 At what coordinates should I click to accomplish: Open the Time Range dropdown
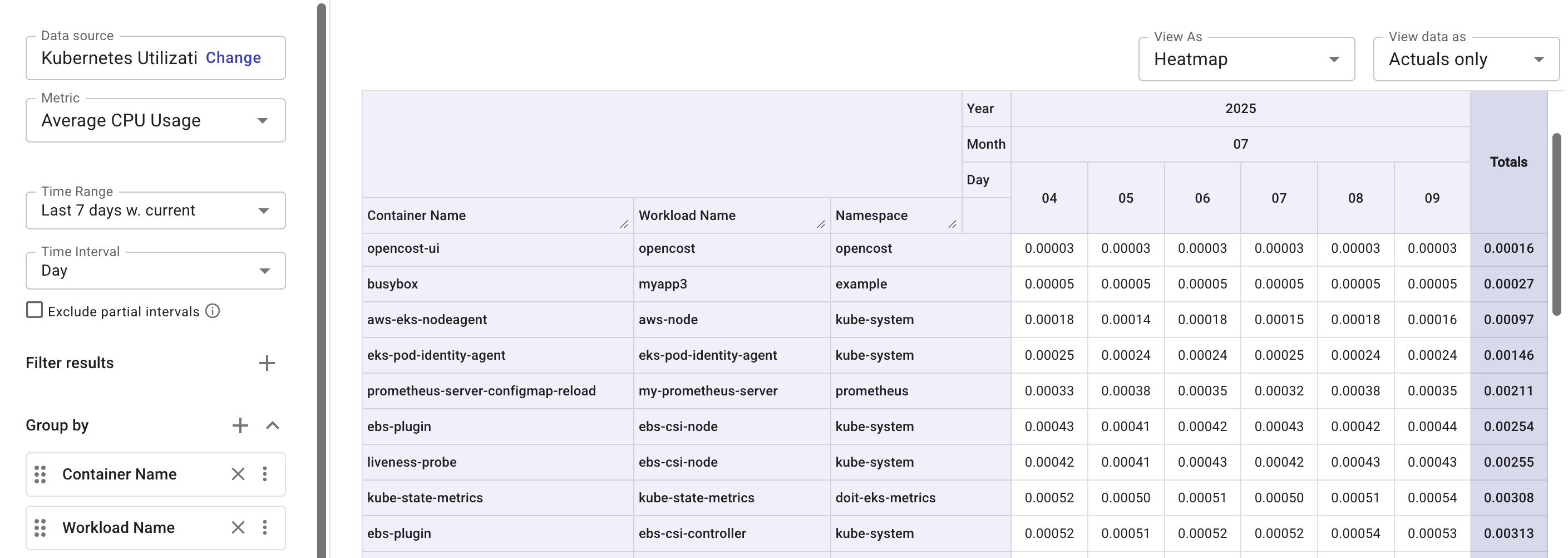pyautogui.click(x=264, y=210)
